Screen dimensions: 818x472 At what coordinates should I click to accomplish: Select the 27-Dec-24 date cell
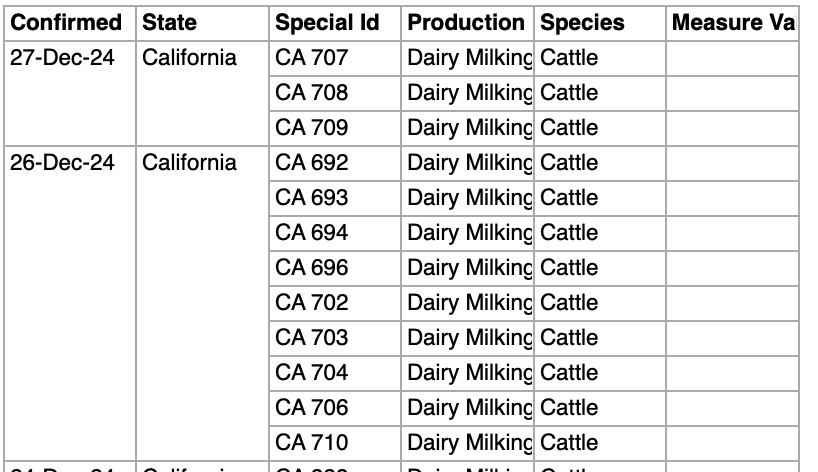(x=70, y=93)
